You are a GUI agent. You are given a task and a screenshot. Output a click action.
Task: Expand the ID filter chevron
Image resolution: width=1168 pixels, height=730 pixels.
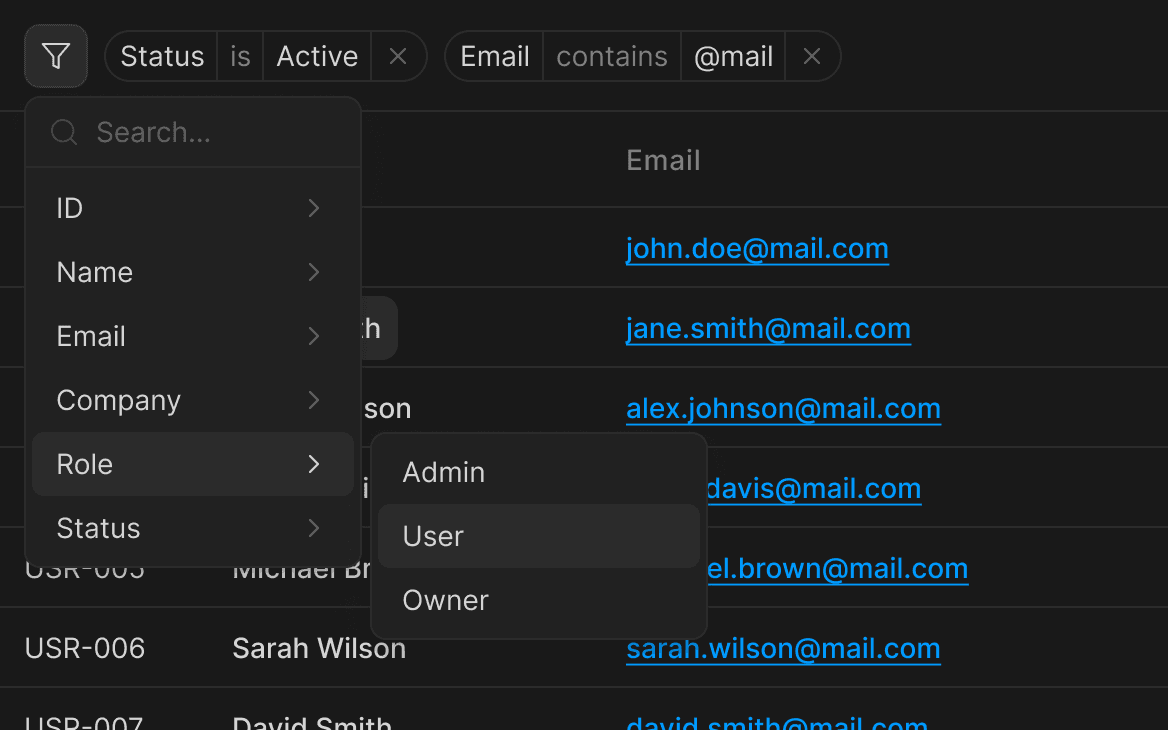pyautogui.click(x=314, y=208)
